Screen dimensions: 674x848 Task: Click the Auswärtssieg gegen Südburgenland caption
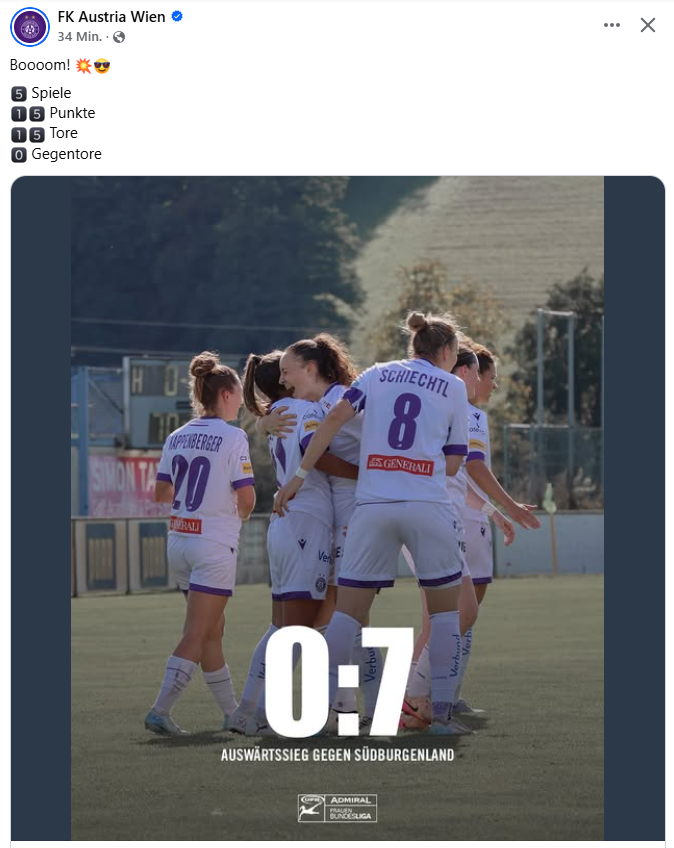coord(338,755)
